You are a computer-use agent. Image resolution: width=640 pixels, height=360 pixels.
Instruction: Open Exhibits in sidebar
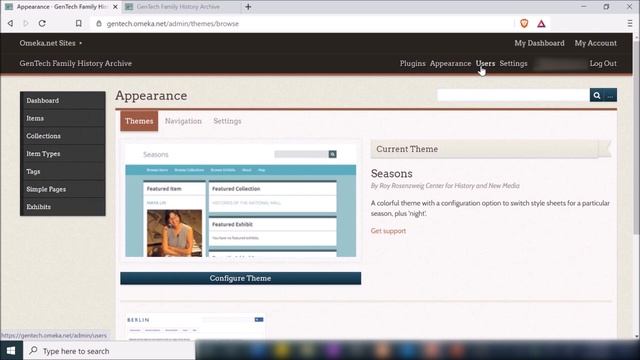click(63, 207)
